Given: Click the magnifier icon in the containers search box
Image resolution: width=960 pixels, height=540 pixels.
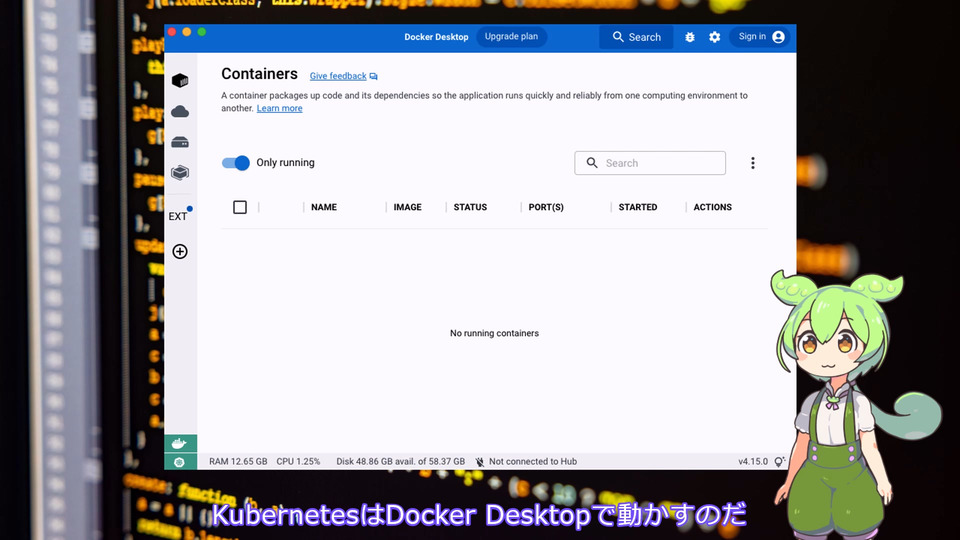Looking at the screenshot, I should click(x=592, y=163).
